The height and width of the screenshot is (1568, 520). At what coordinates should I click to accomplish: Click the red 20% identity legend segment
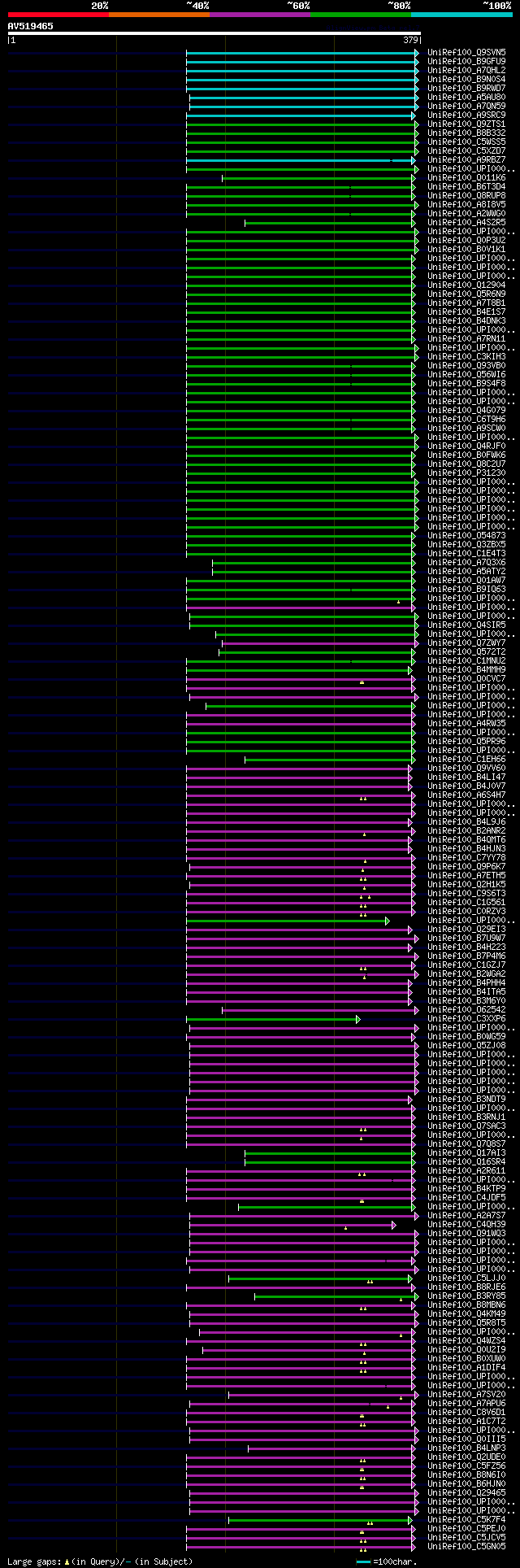click(x=58, y=15)
